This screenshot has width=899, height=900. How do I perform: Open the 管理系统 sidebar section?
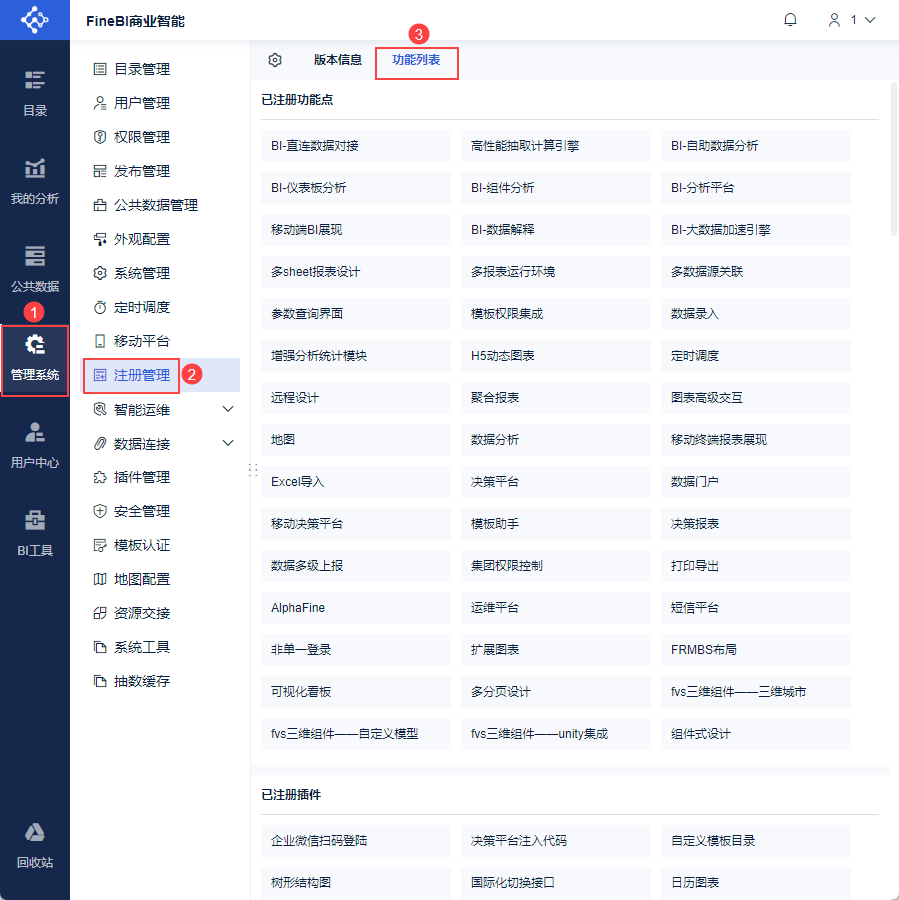coord(34,360)
